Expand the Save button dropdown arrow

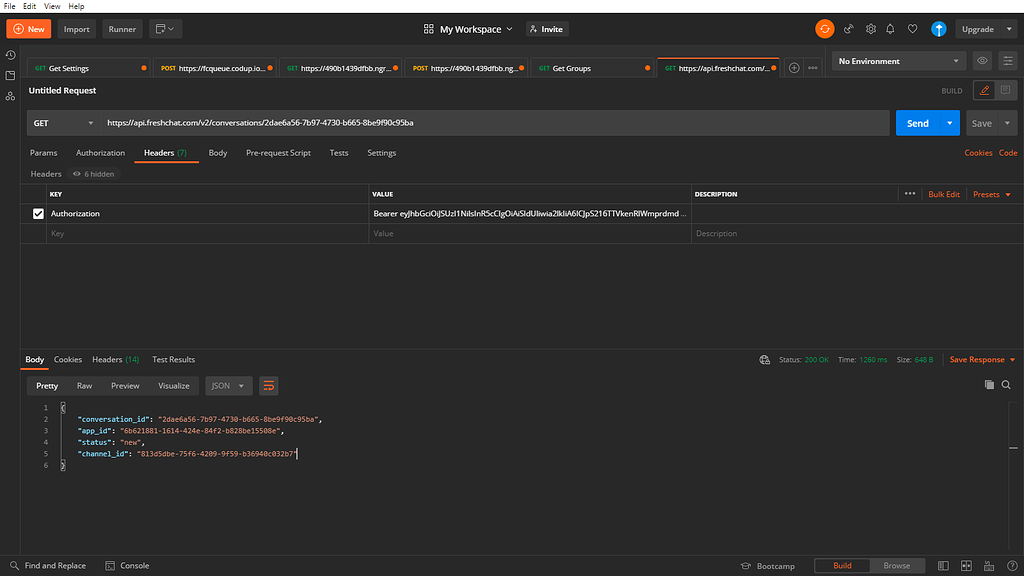tap(1008, 122)
